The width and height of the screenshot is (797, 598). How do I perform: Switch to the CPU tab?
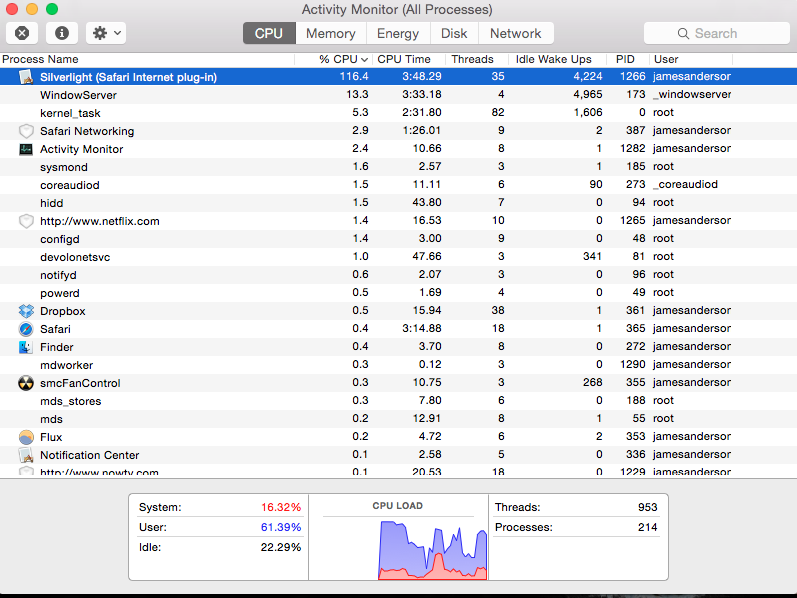coord(269,33)
